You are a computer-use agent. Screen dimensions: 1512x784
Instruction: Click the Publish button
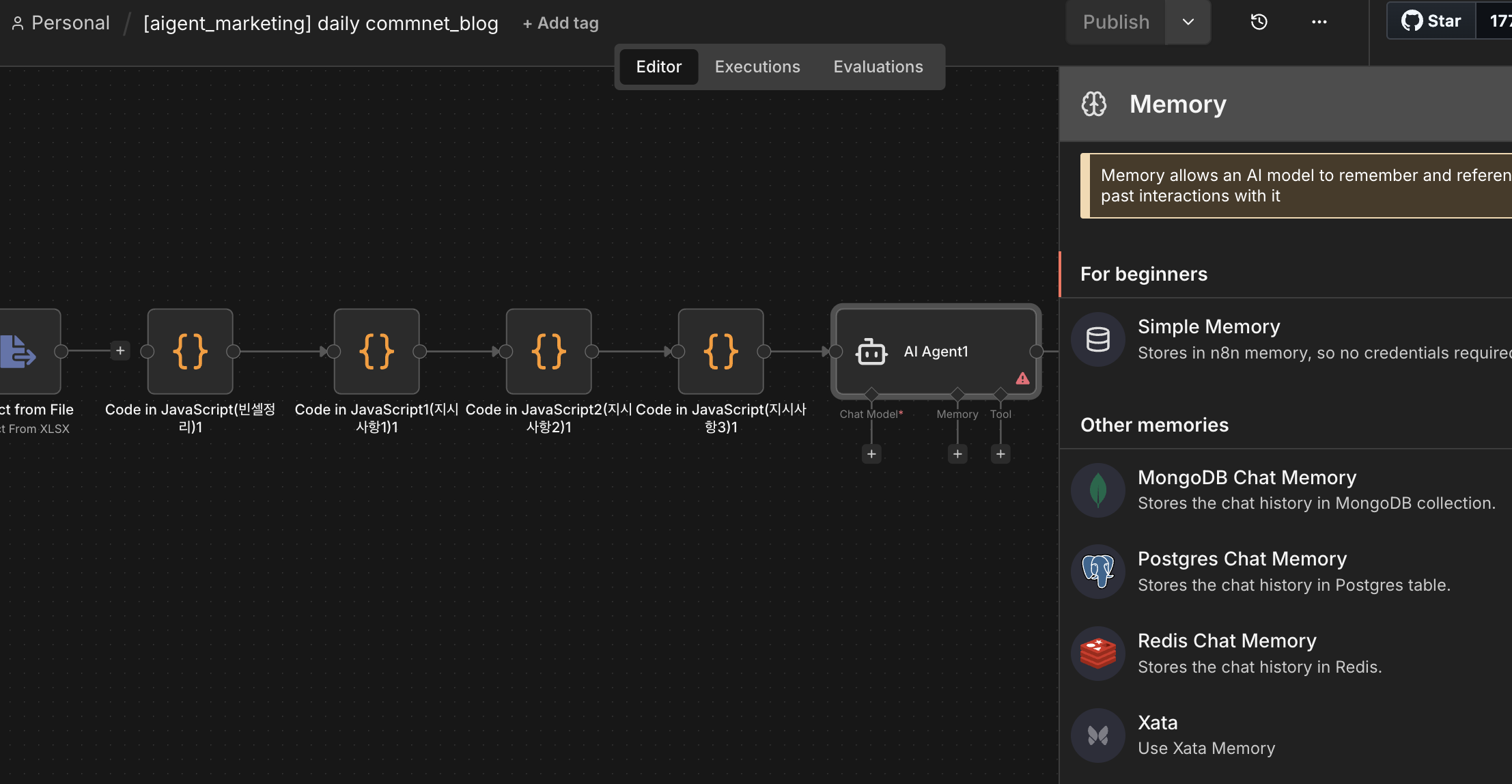(x=1116, y=22)
